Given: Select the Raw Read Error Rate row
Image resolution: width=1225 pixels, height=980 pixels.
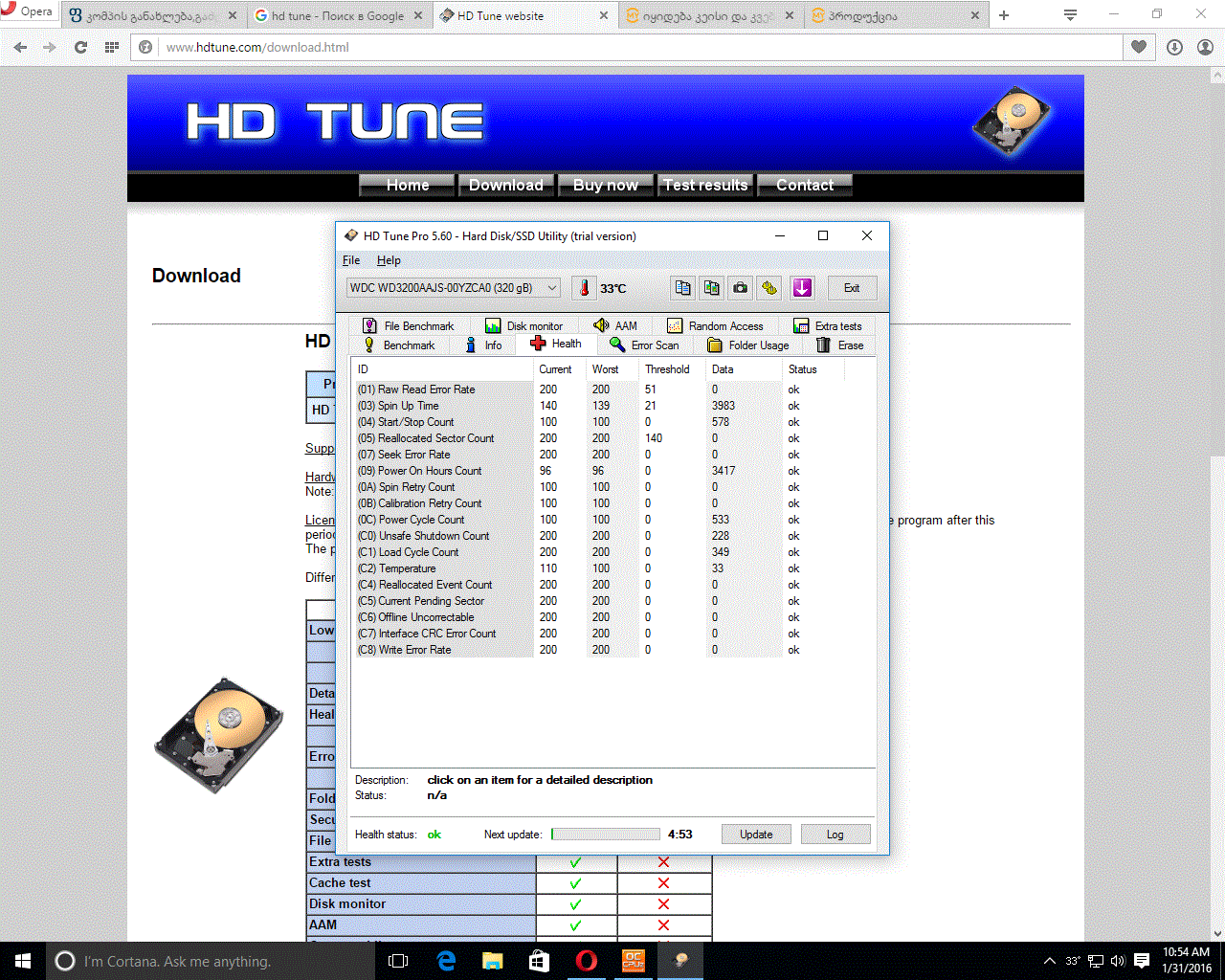Looking at the screenshot, I should (598, 390).
